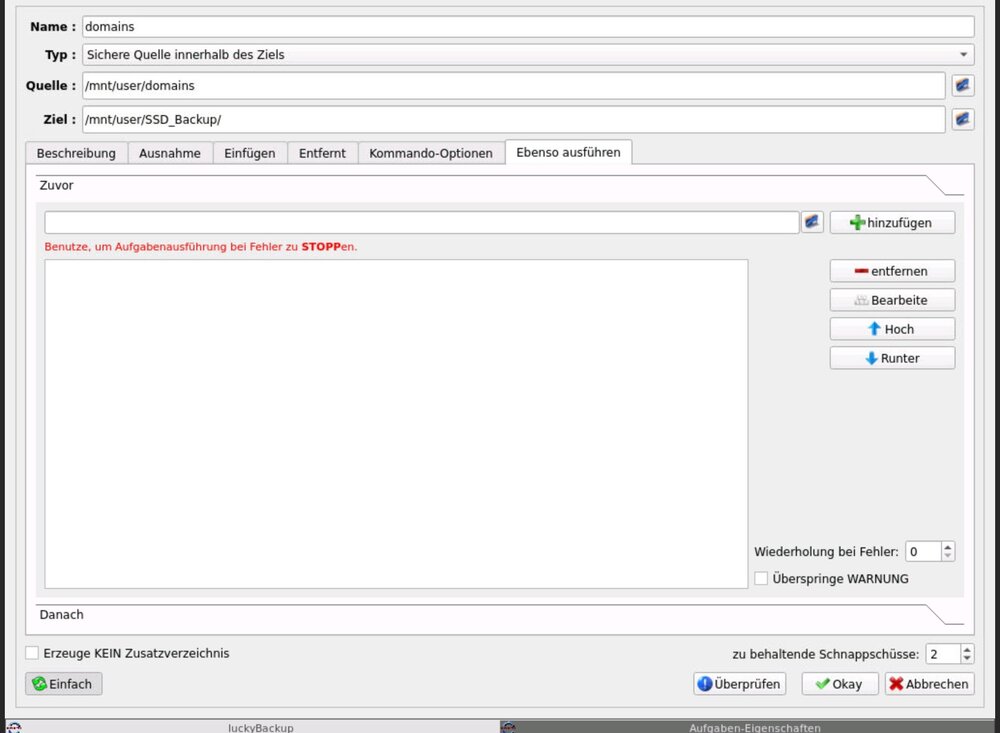Tick Erzeuge KEIN Zusatzverzeichnis checkbox
1000x733 pixels.
[32, 653]
